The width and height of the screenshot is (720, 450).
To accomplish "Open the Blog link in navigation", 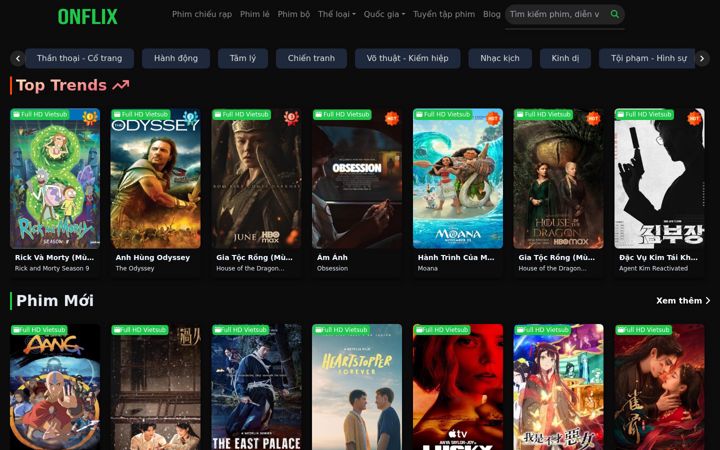I will pos(492,14).
